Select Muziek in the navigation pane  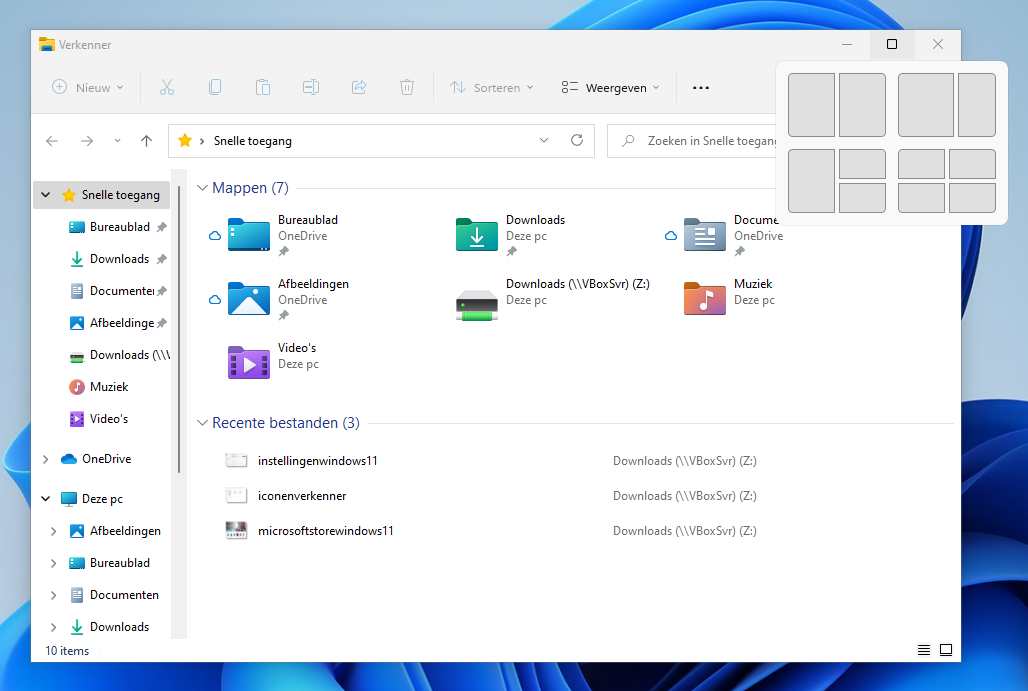(109, 387)
